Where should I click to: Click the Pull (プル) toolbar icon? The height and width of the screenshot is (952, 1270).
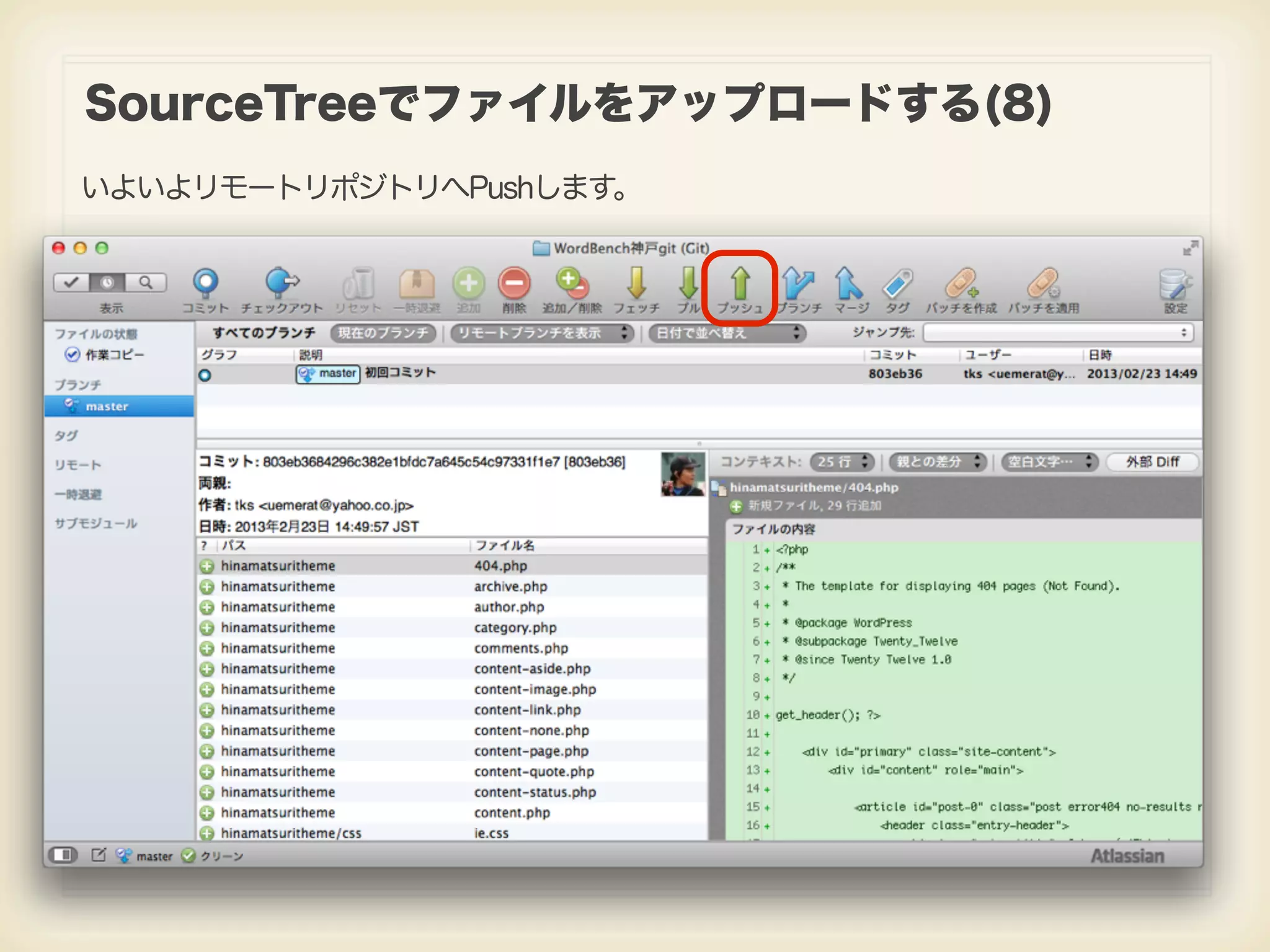(x=688, y=284)
